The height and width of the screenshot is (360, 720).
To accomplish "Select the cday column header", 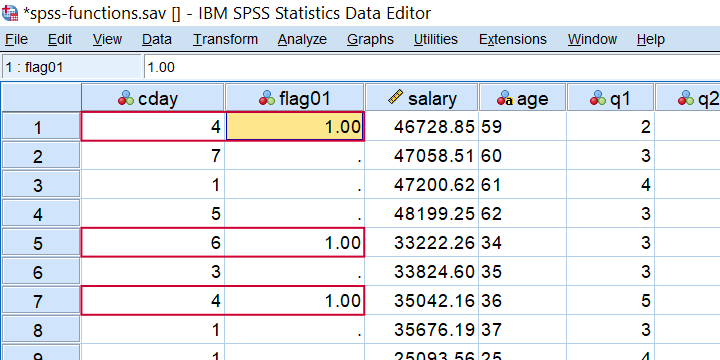I will coord(152,97).
